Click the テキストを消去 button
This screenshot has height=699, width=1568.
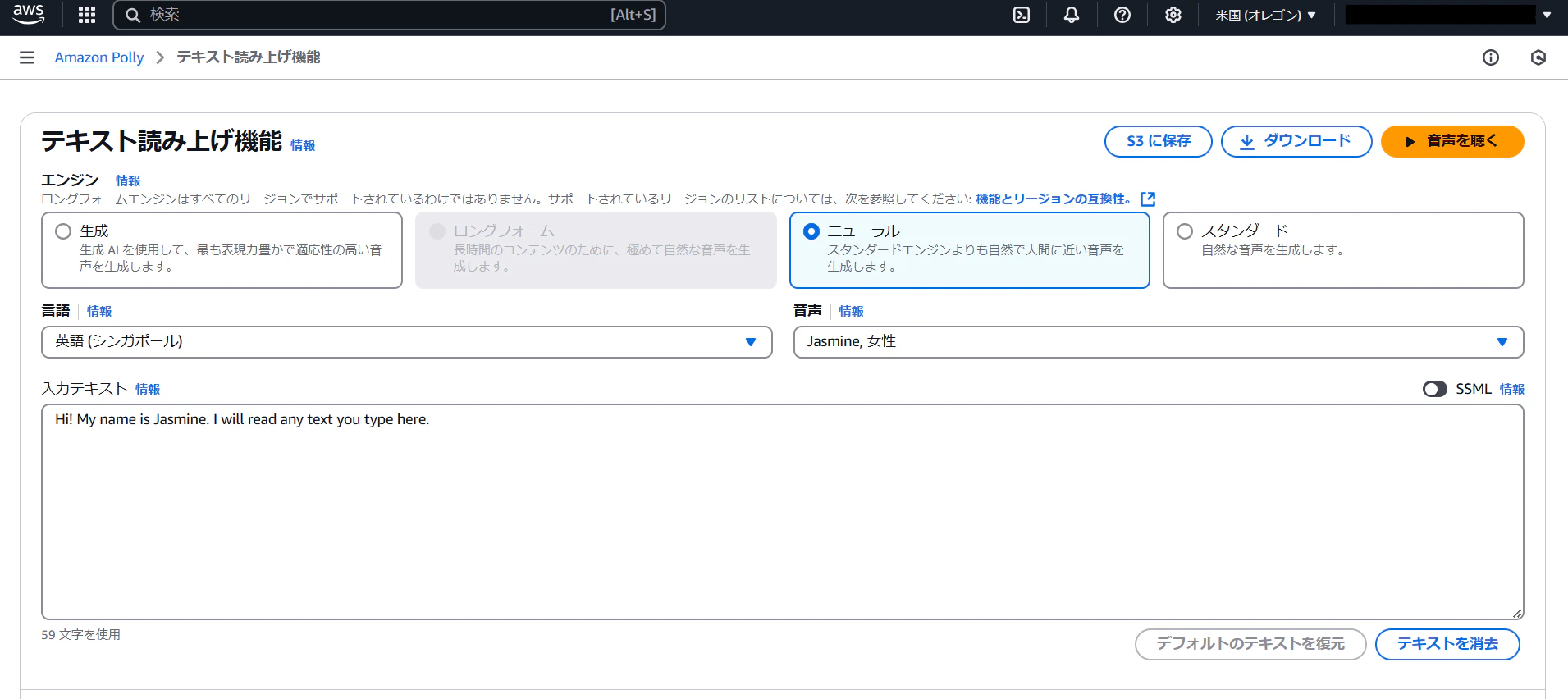[1447, 644]
